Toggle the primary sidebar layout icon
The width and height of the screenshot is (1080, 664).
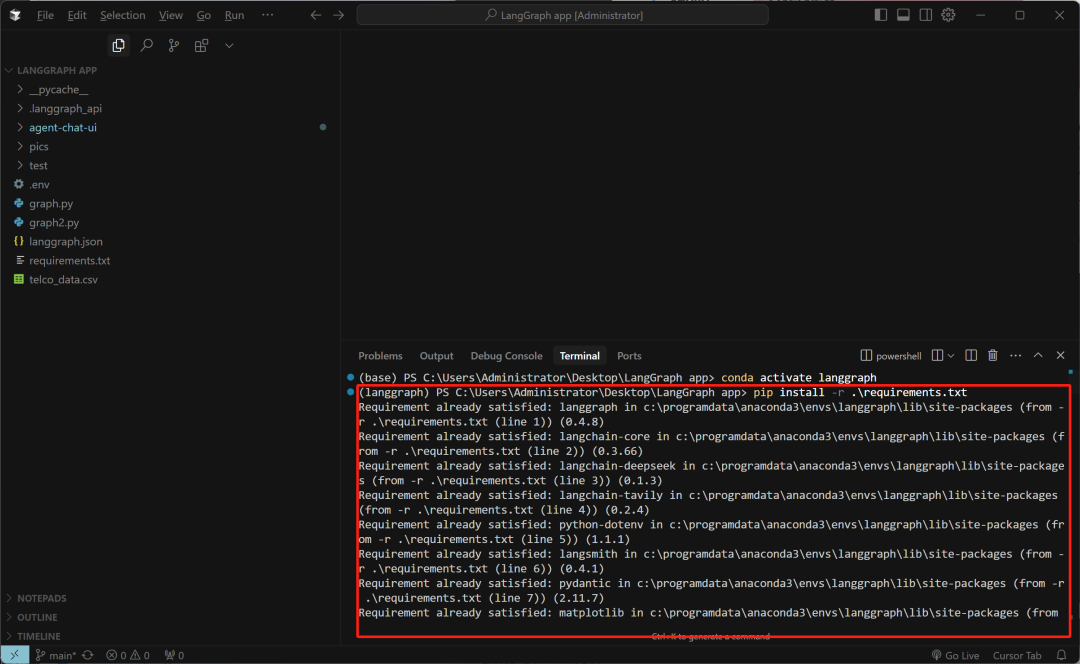[880, 14]
